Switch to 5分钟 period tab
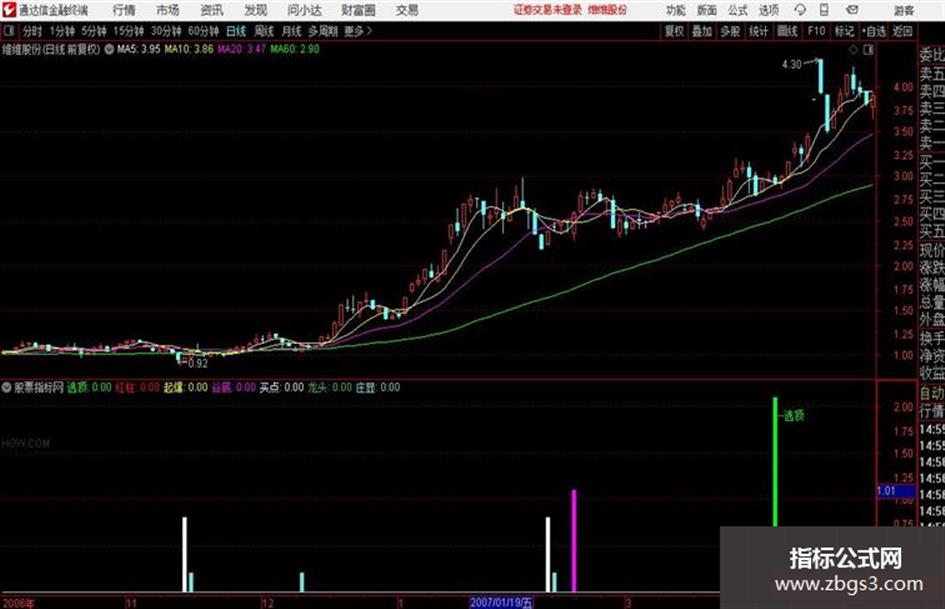 [x=94, y=31]
